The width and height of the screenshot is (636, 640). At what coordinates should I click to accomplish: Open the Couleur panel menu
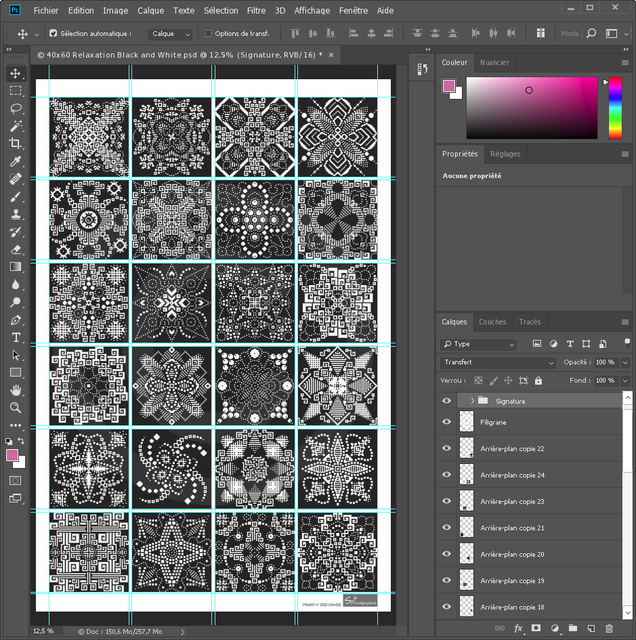(625, 62)
